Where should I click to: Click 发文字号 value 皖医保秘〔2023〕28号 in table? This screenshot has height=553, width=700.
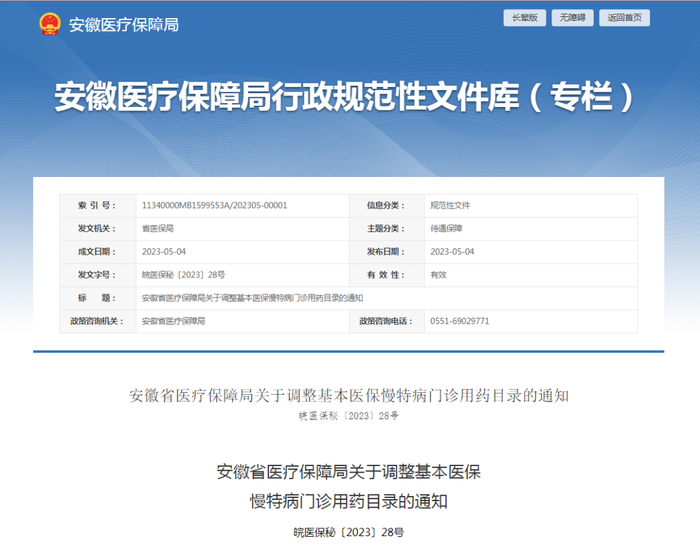[x=183, y=275]
